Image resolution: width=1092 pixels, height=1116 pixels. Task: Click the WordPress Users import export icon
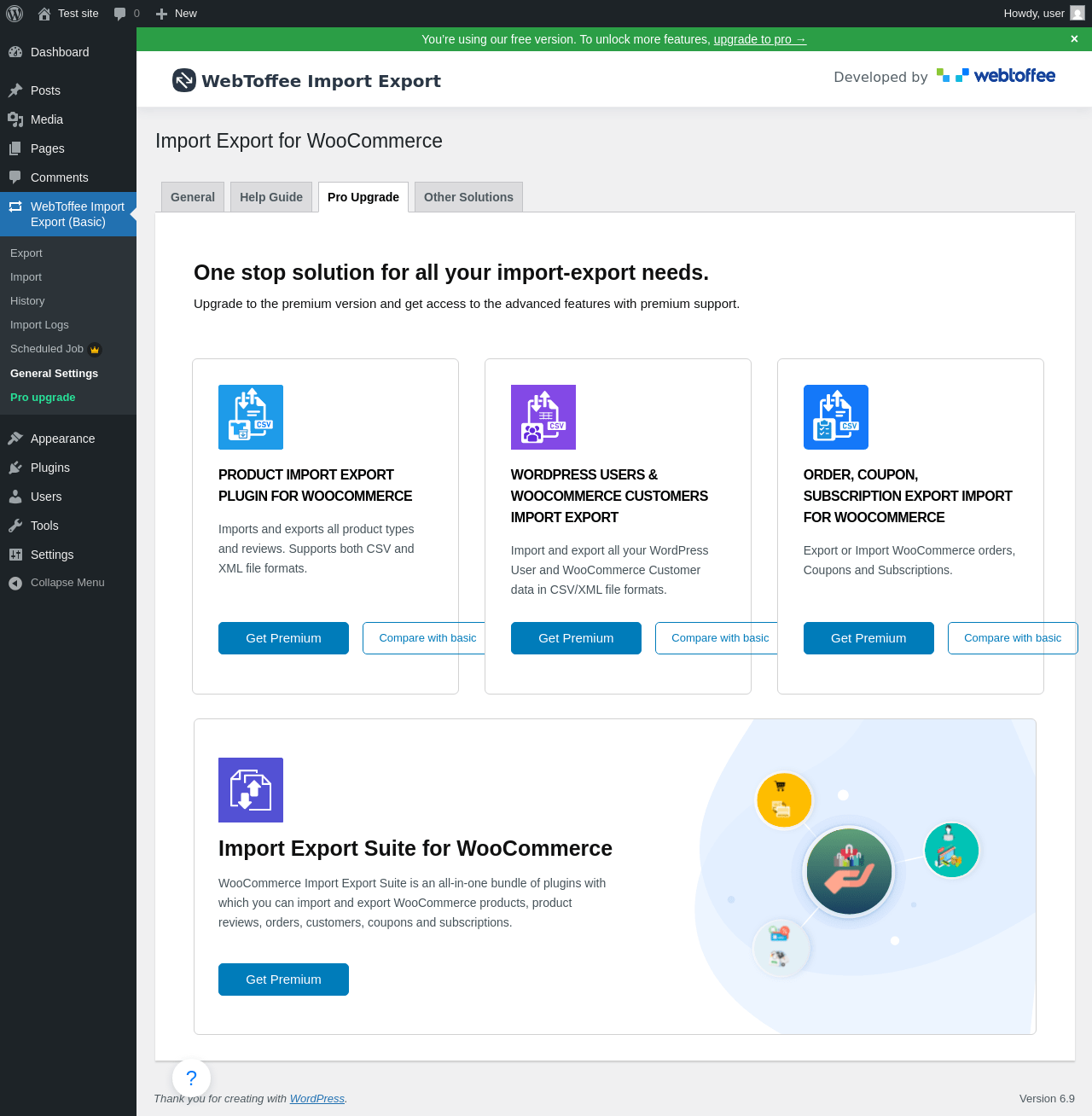tap(543, 417)
